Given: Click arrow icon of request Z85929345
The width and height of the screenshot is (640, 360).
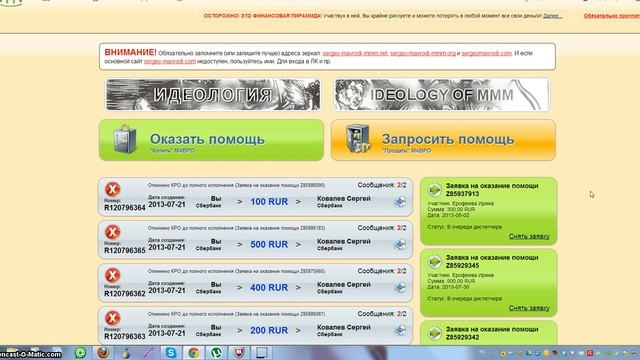Looking at the screenshot, I should [x=435, y=261].
